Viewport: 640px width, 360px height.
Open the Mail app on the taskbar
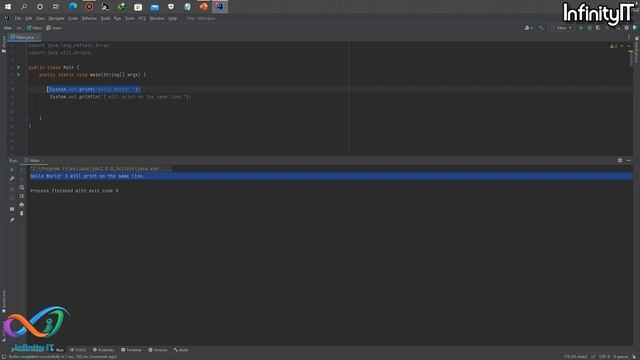(154, 7)
